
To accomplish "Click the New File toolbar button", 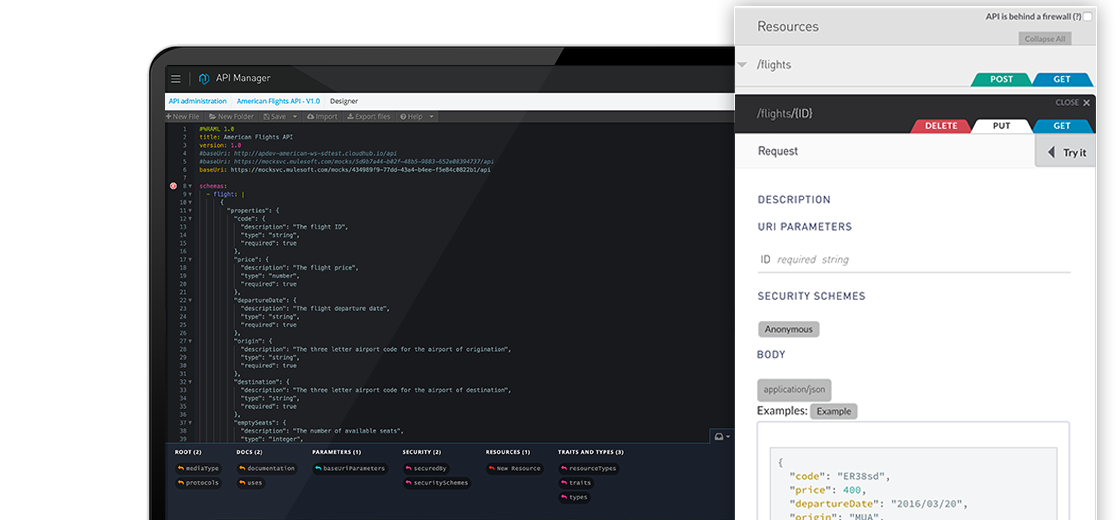I will [x=183, y=117].
